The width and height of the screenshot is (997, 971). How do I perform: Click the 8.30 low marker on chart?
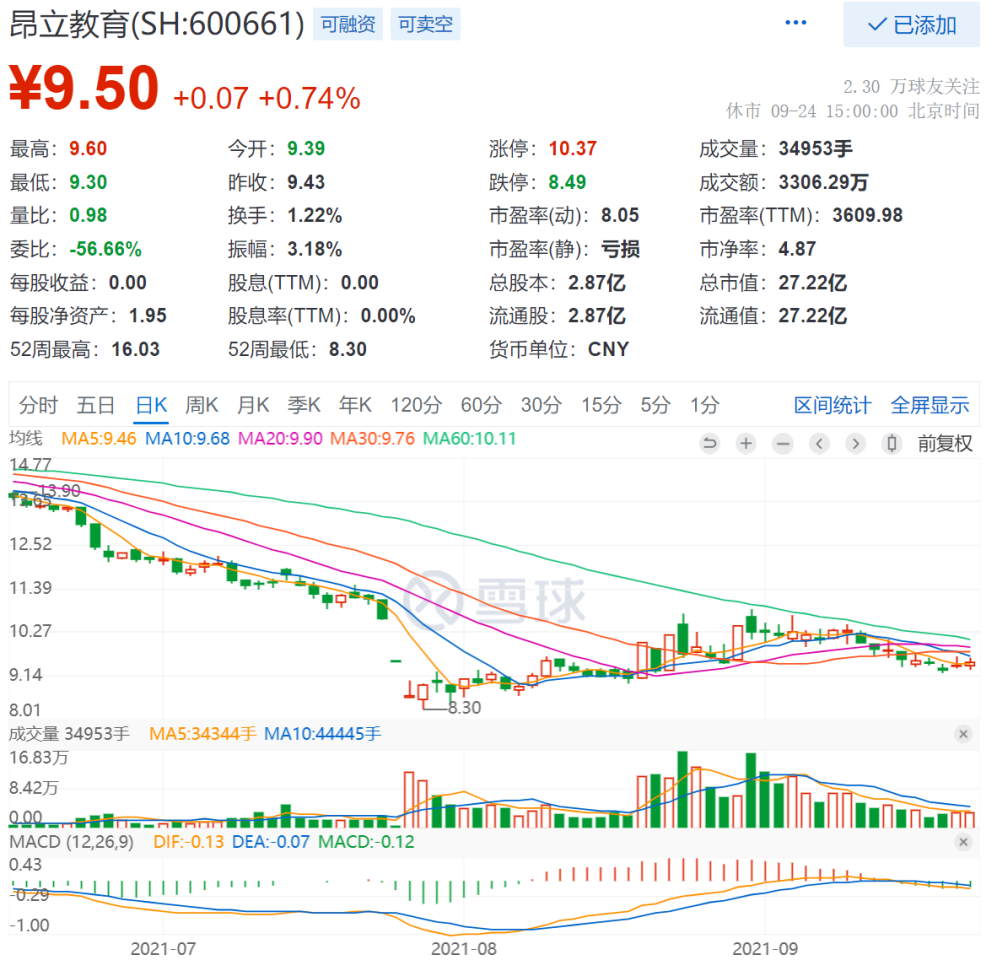(x=465, y=707)
